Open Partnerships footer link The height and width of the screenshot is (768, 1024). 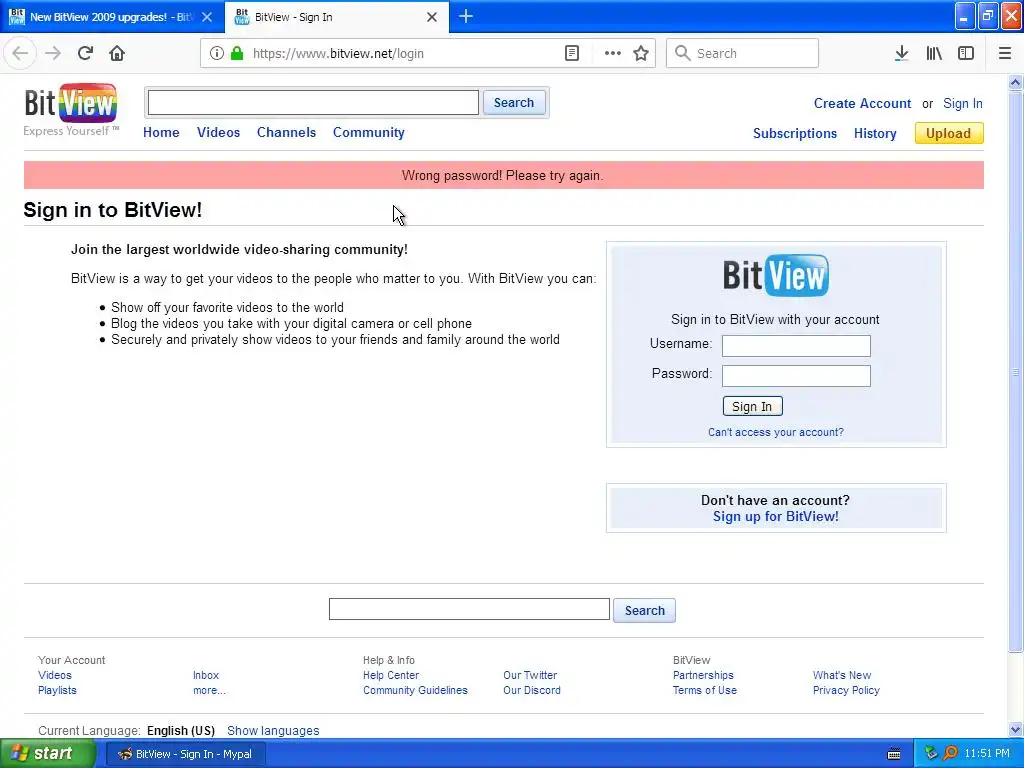[703, 675]
